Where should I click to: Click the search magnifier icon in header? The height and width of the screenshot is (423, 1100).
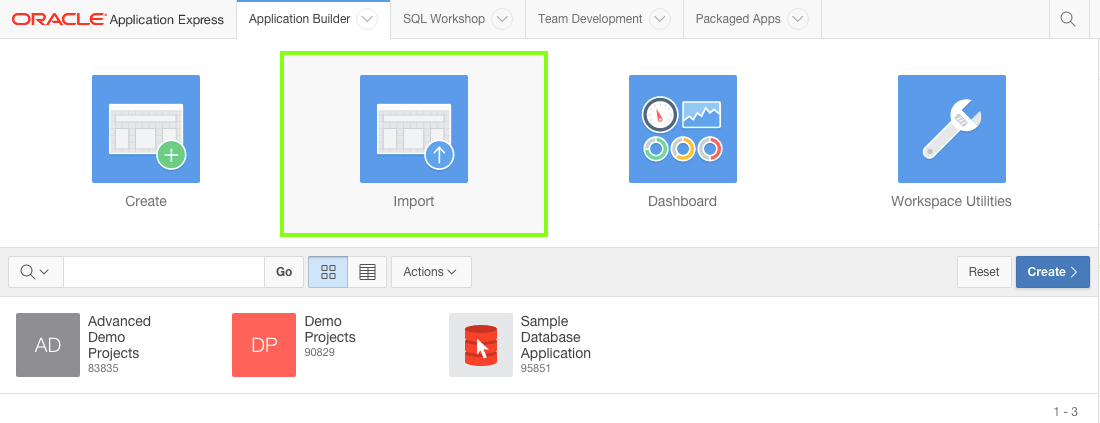(x=1068, y=19)
